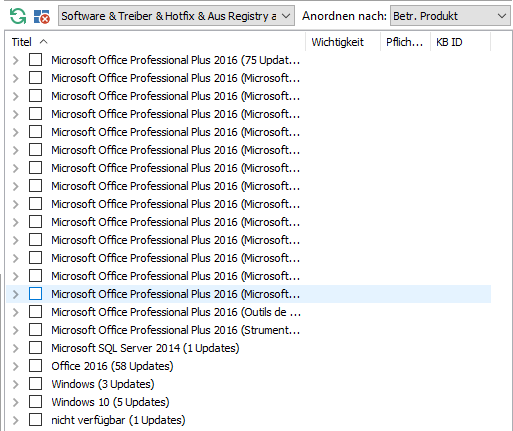Tick the checkbox in the highlighted row
Viewport: 513px width, 431px height.
(x=35, y=294)
